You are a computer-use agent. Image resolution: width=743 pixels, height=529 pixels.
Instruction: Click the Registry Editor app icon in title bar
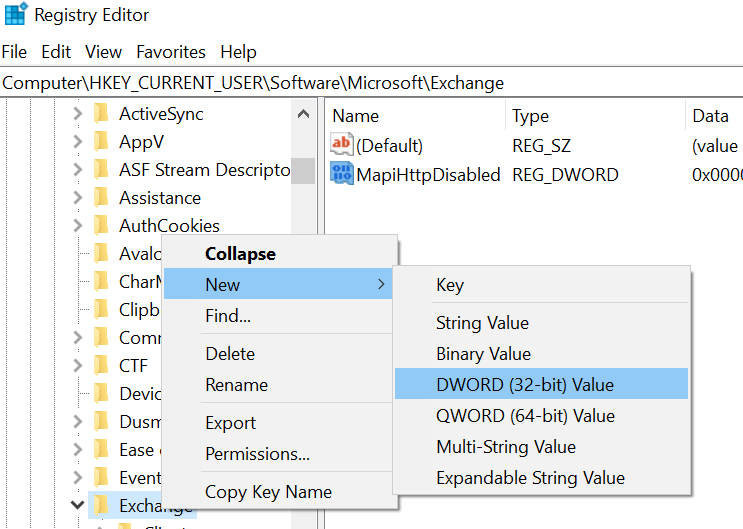[x=16, y=14]
